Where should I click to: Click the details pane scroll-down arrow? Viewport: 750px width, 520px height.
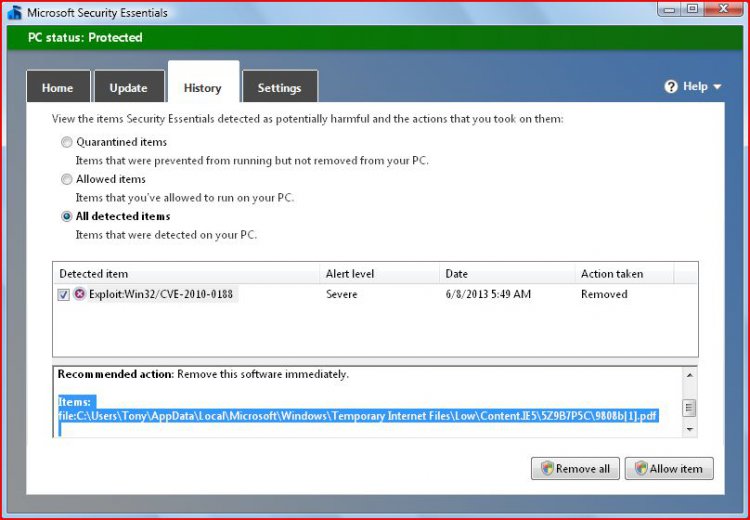[x=689, y=430]
